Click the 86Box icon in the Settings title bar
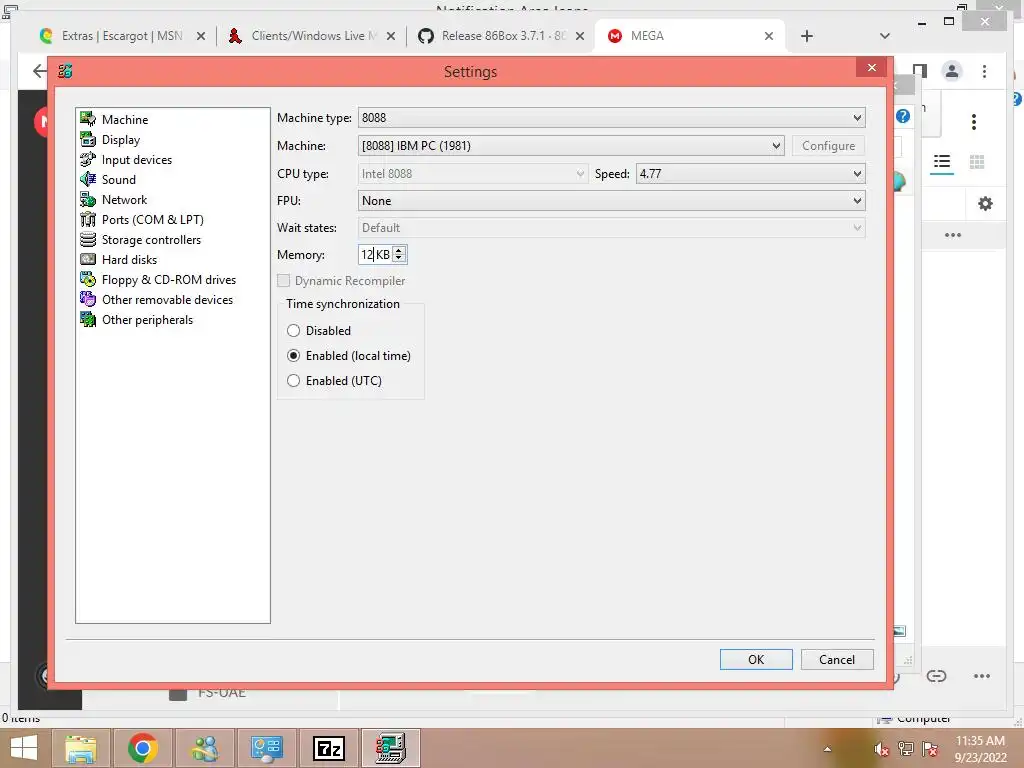The height and width of the screenshot is (768, 1024). (x=65, y=71)
